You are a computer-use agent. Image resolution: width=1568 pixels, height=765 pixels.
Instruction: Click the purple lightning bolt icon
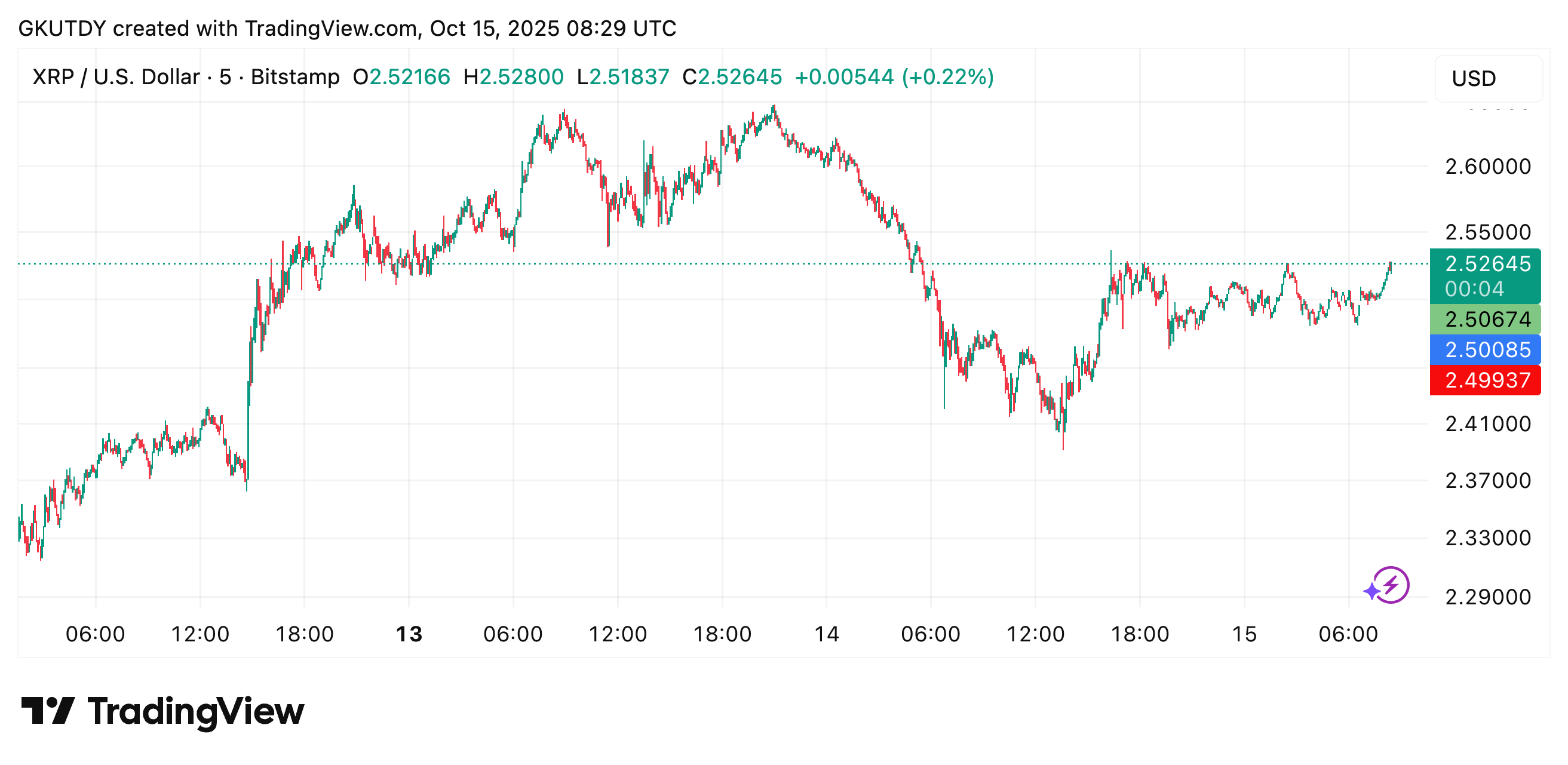point(1389,585)
